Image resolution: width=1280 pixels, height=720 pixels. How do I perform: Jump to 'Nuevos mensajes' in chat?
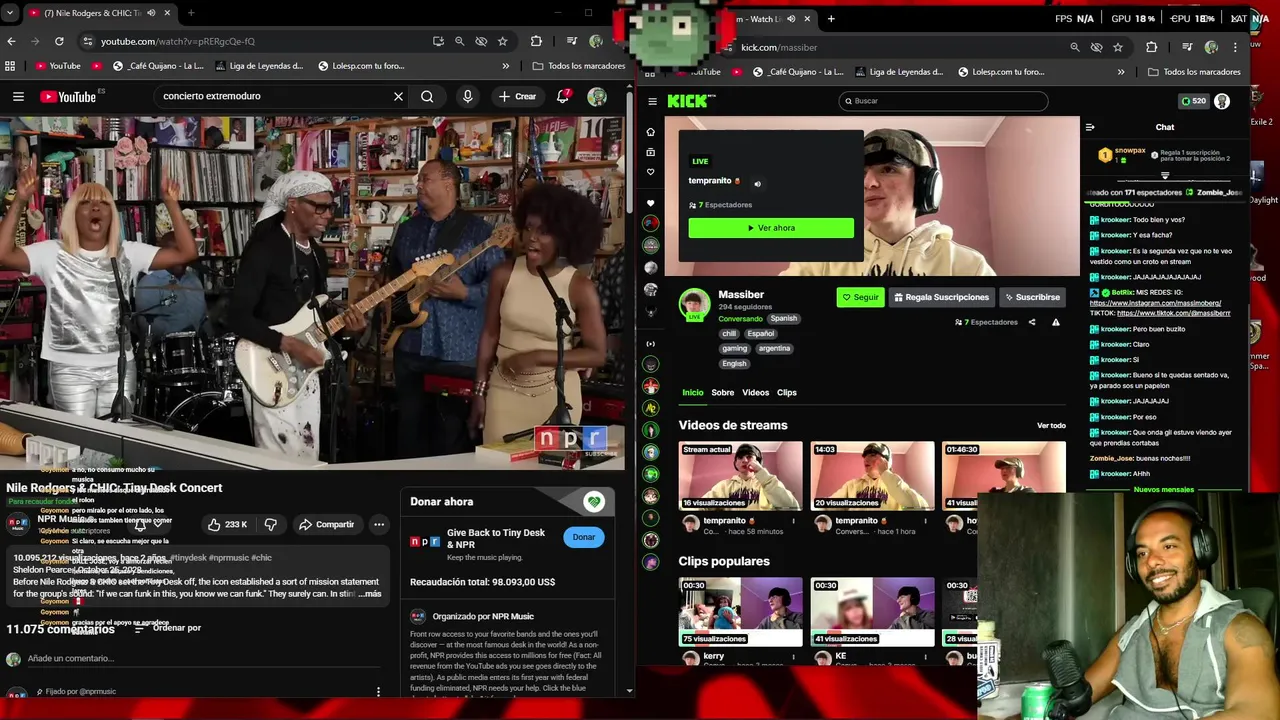click(1164, 490)
